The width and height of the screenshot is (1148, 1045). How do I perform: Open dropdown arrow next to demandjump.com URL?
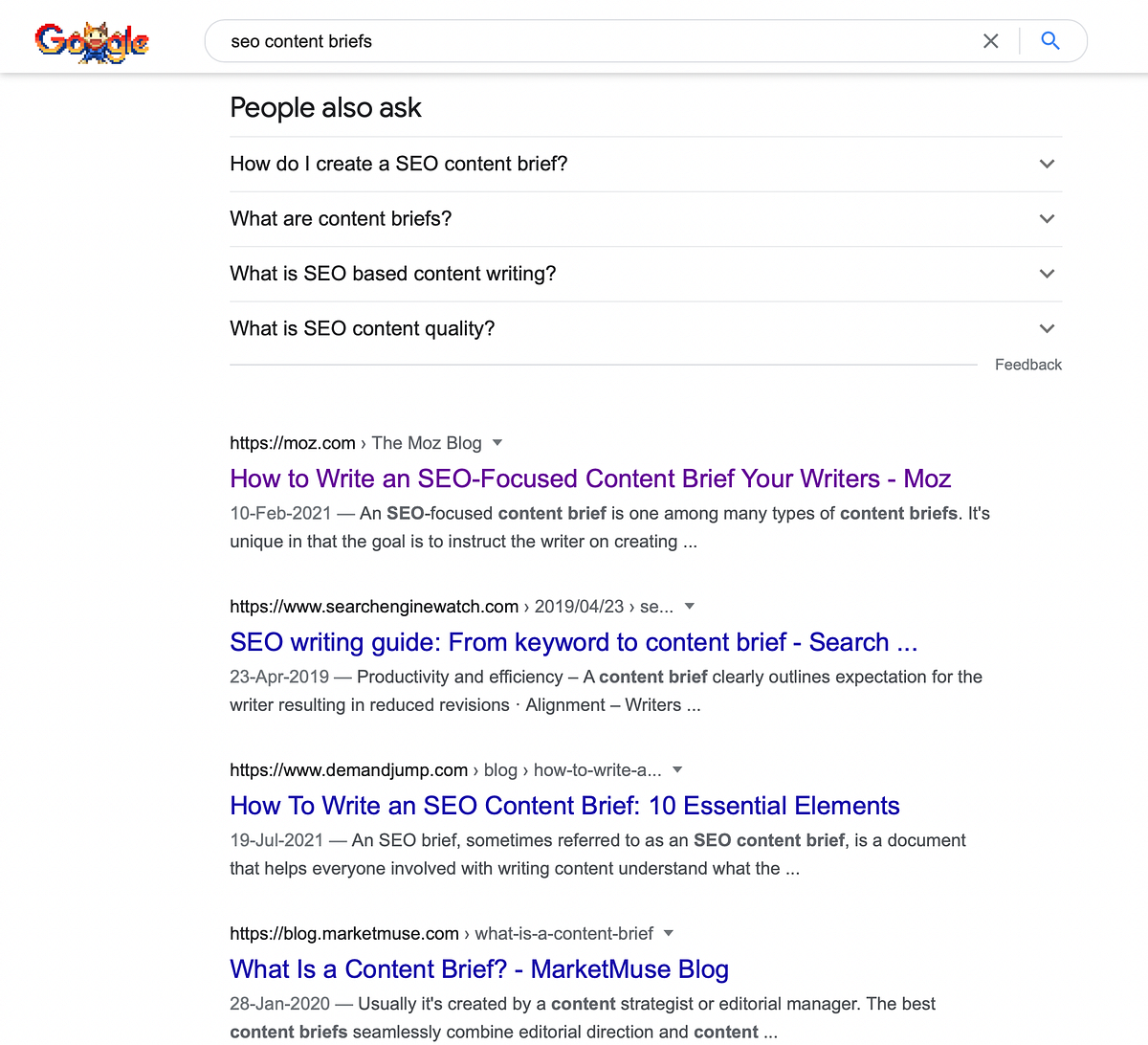click(x=677, y=770)
